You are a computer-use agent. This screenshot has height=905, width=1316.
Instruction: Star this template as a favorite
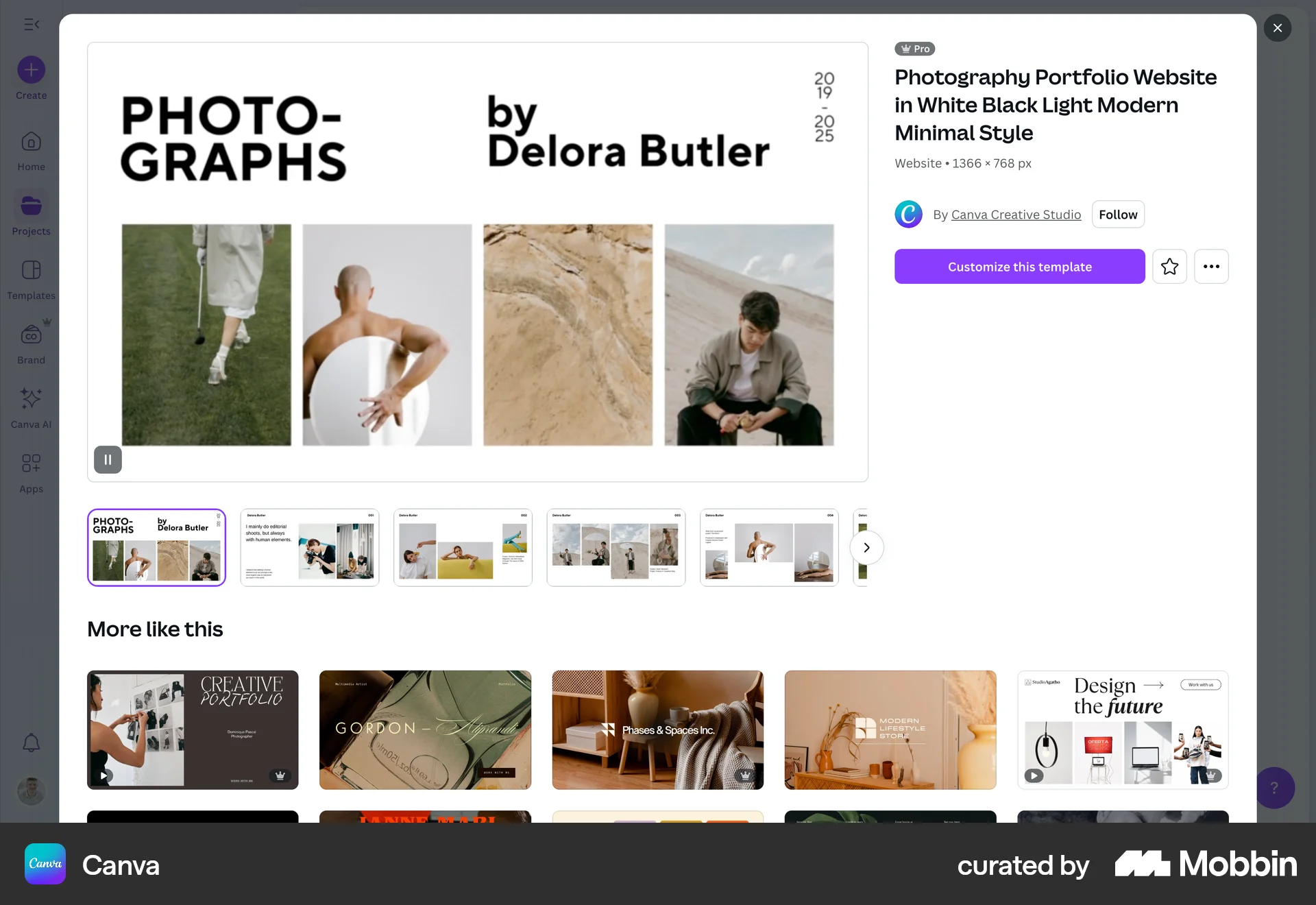1169,266
